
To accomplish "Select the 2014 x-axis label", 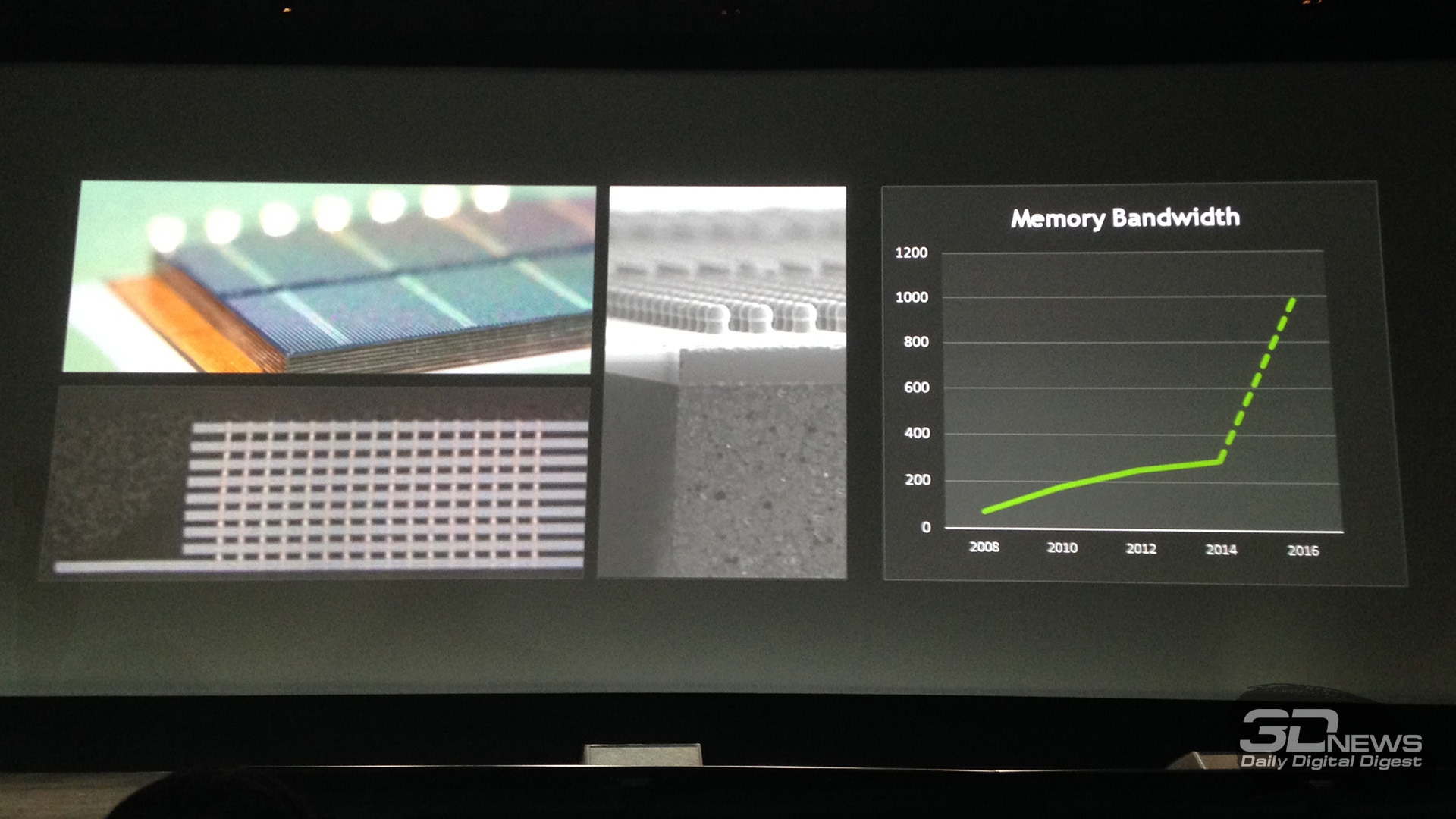I will [1221, 550].
